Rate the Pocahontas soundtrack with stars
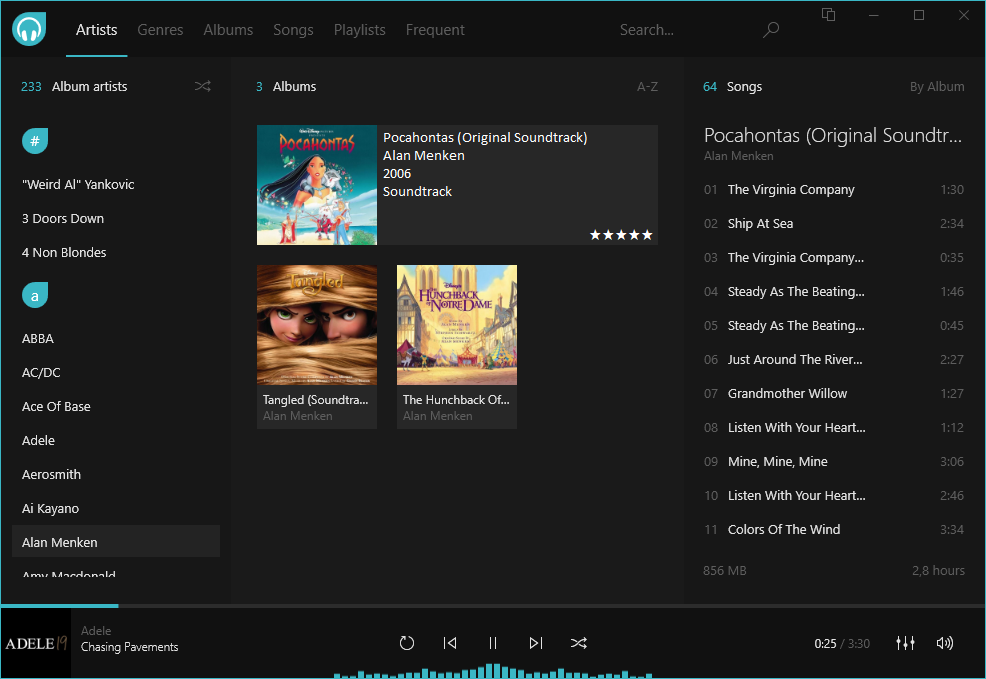The height and width of the screenshot is (679, 986). click(x=620, y=234)
